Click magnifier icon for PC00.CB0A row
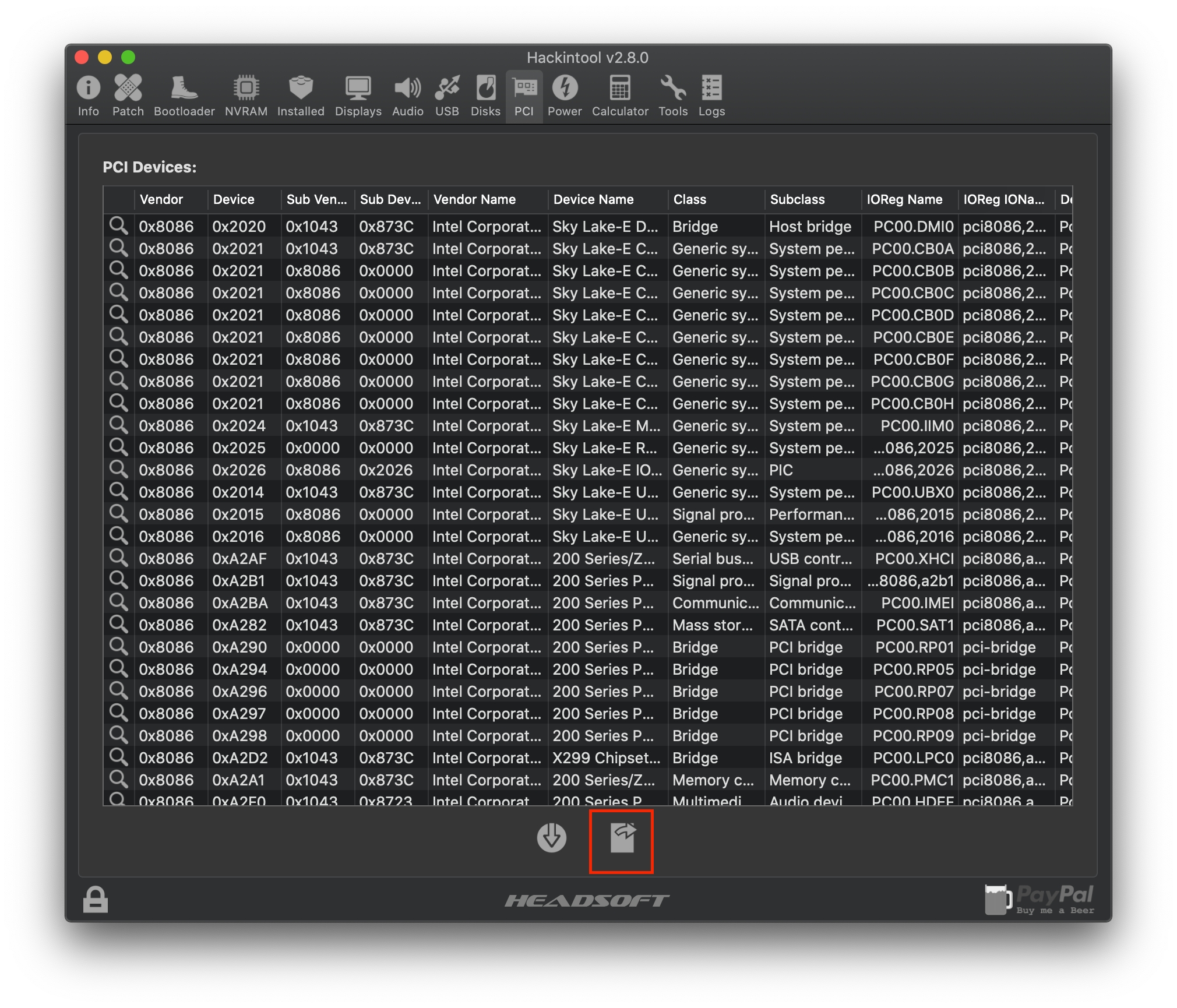Viewport: 1177px width, 1008px height. [119, 248]
